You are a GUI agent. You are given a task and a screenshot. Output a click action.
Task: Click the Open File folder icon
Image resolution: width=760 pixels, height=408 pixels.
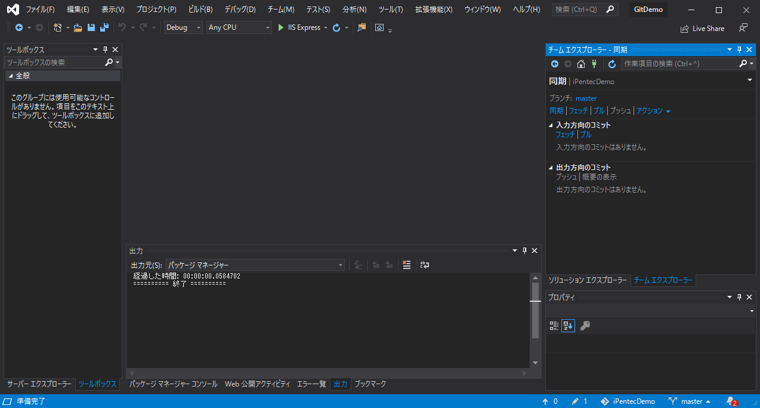[x=78, y=28]
